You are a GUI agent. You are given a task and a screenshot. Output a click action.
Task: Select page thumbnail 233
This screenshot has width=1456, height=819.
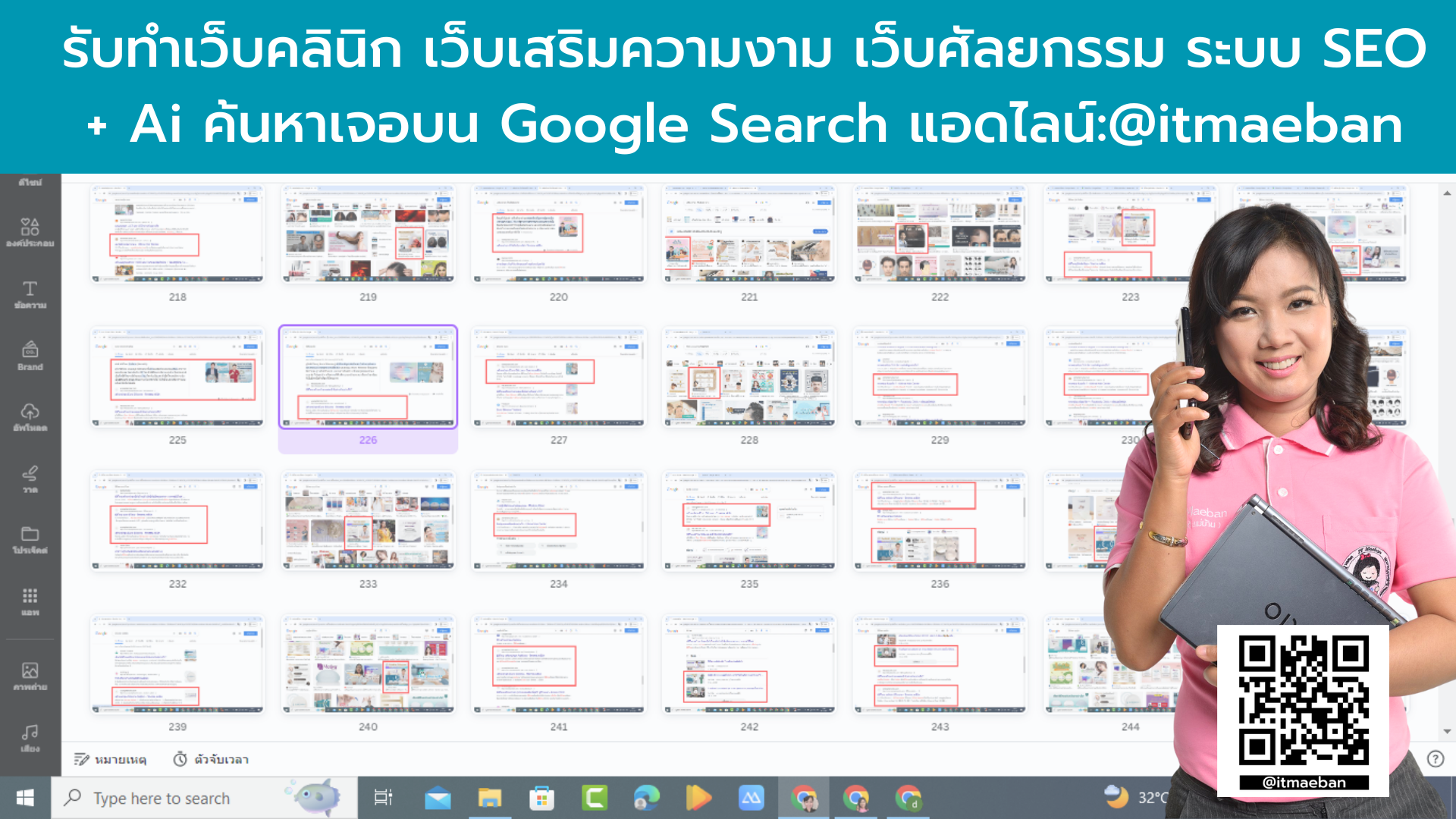[x=368, y=520]
